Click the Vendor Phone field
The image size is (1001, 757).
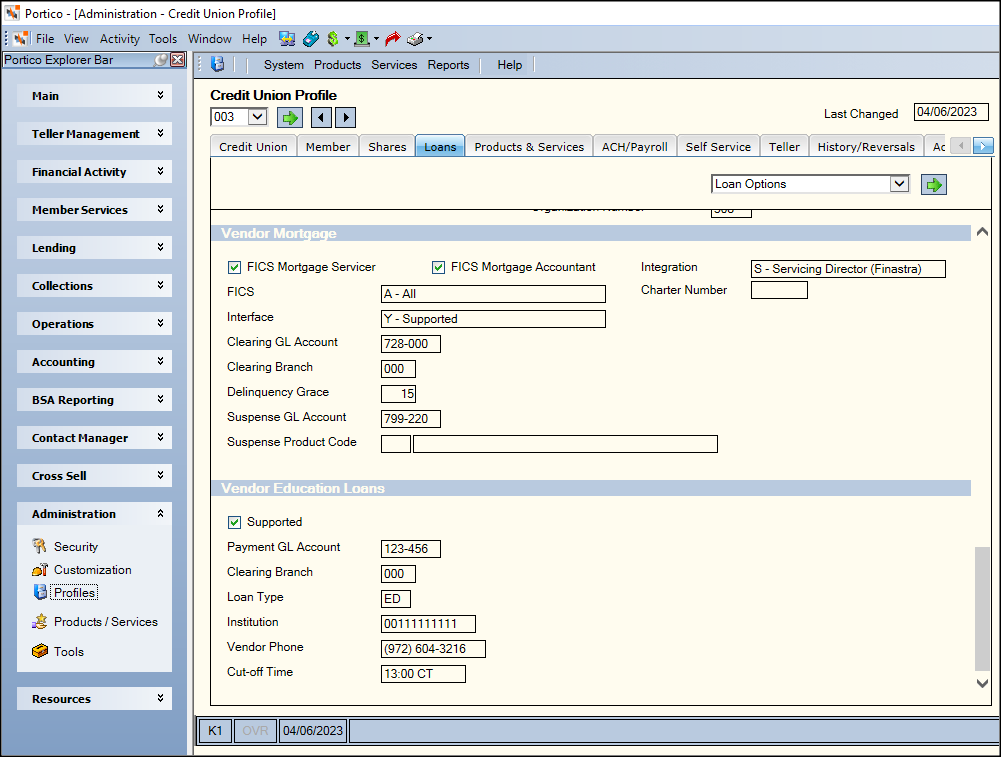(433, 649)
